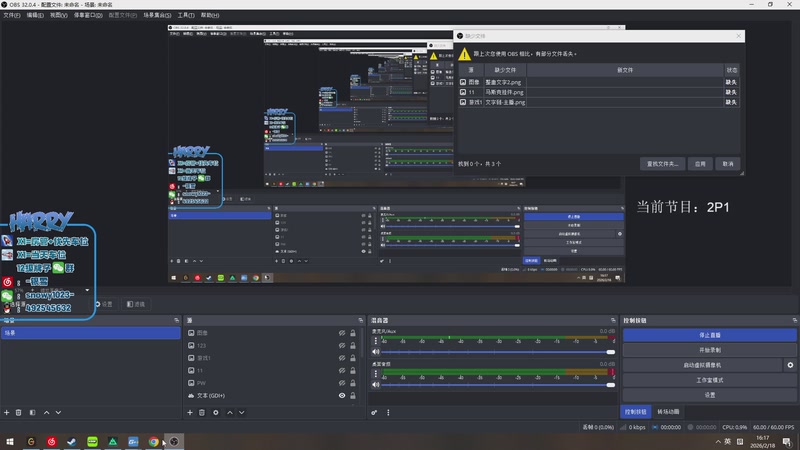800x450 pixels.
Task: Adjust the 桌面音频 volume slider
Action: click(498, 385)
